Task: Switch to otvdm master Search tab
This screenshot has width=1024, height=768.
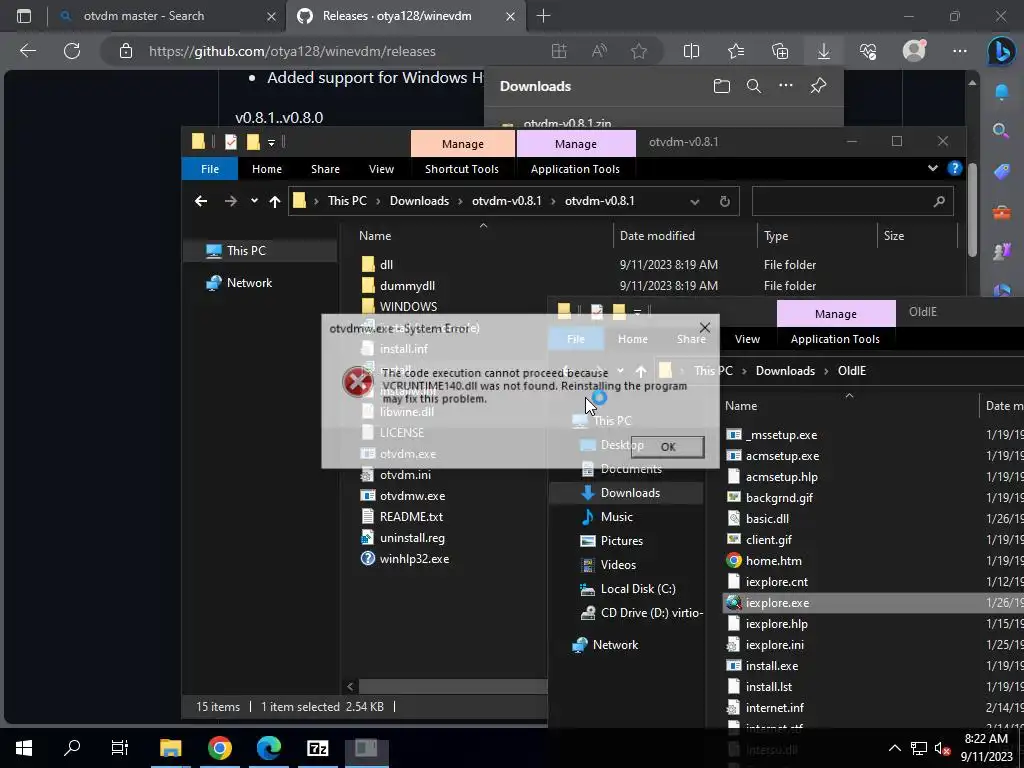Action: tap(144, 16)
